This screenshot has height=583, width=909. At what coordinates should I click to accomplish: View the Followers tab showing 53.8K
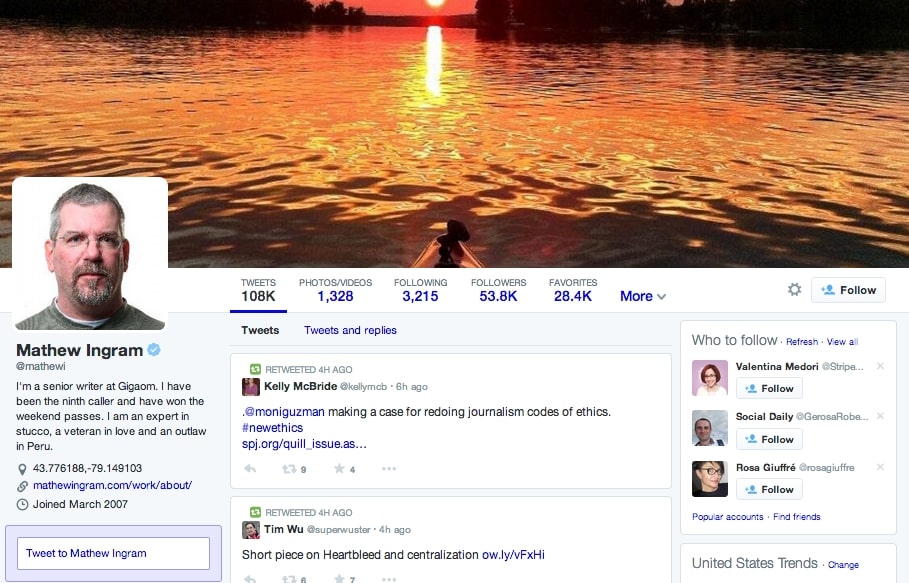(498, 289)
